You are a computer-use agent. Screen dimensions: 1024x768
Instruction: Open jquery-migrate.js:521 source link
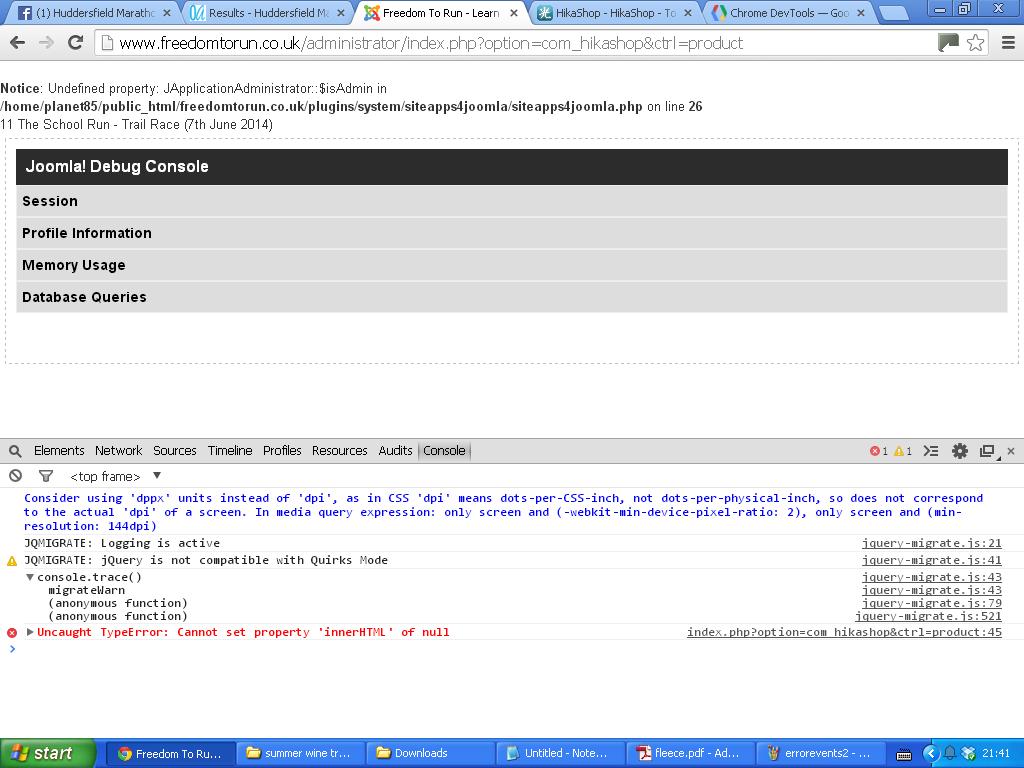(x=928, y=616)
